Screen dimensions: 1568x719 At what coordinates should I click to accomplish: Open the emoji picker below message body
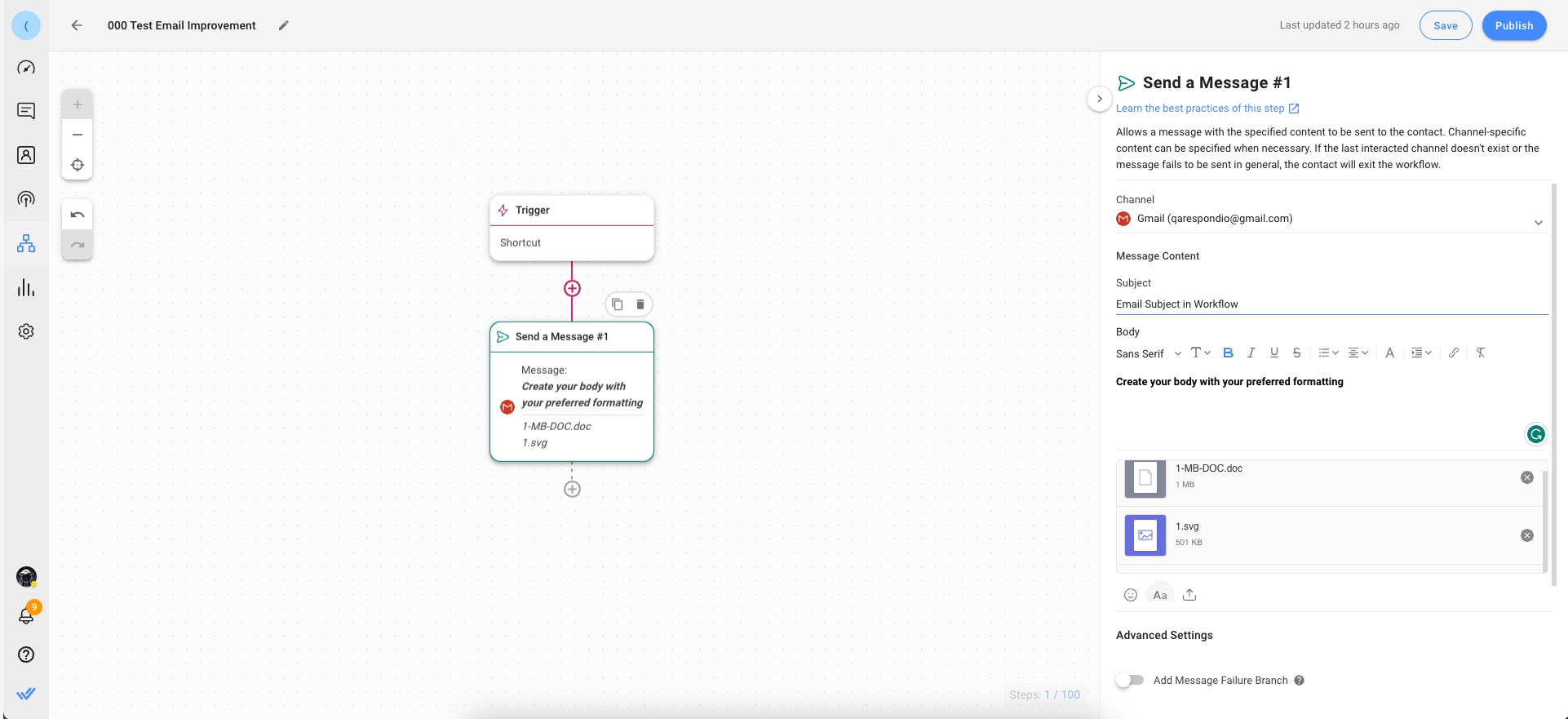1131,595
